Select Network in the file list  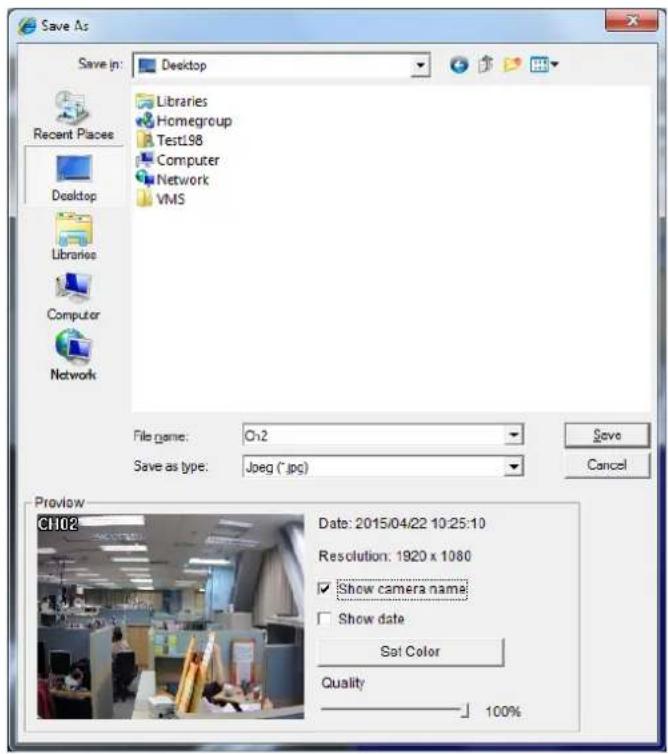[x=172, y=179]
